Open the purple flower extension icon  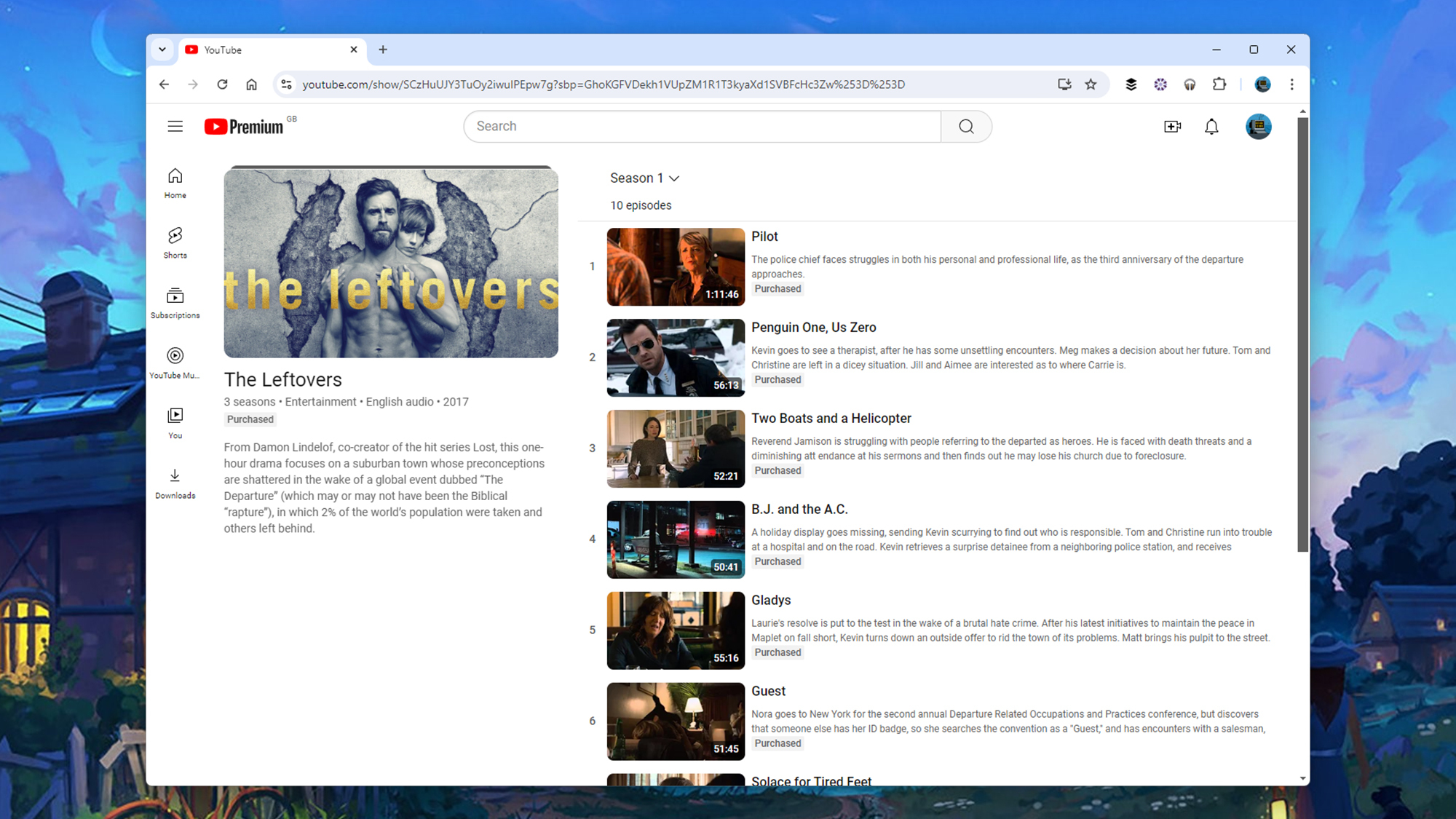(1160, 84)
